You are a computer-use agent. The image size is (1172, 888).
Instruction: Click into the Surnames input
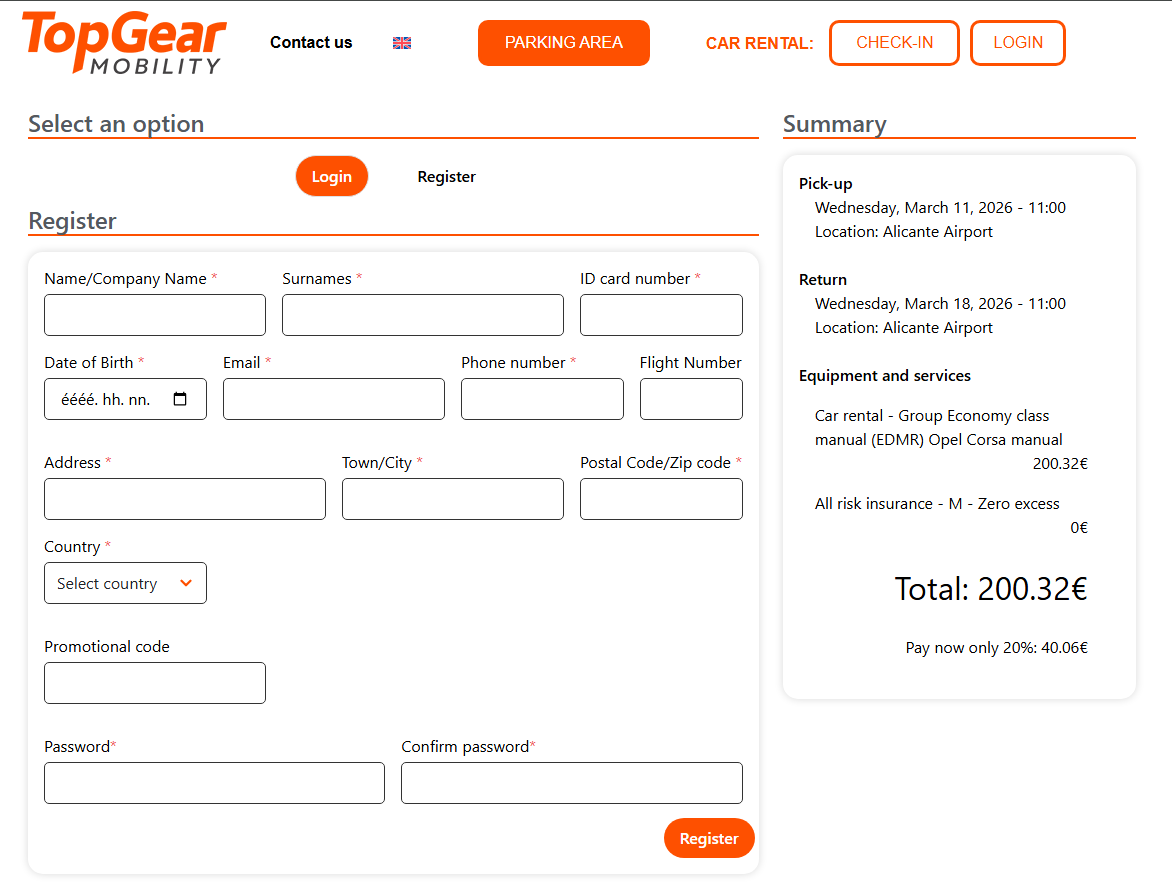(422, 315)
